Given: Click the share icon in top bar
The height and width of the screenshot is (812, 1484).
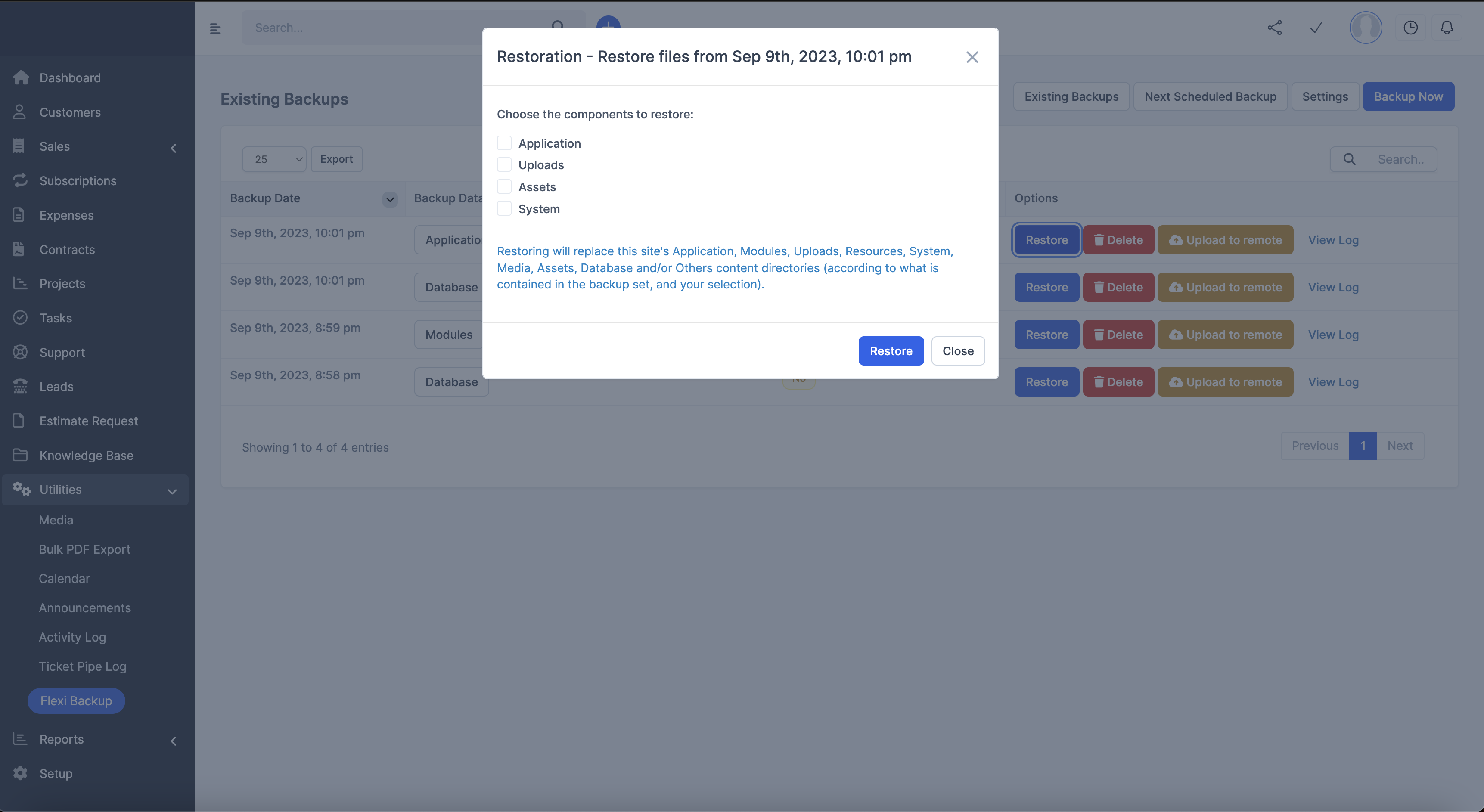Looking at the screenshot, I should pos(1274,28).
